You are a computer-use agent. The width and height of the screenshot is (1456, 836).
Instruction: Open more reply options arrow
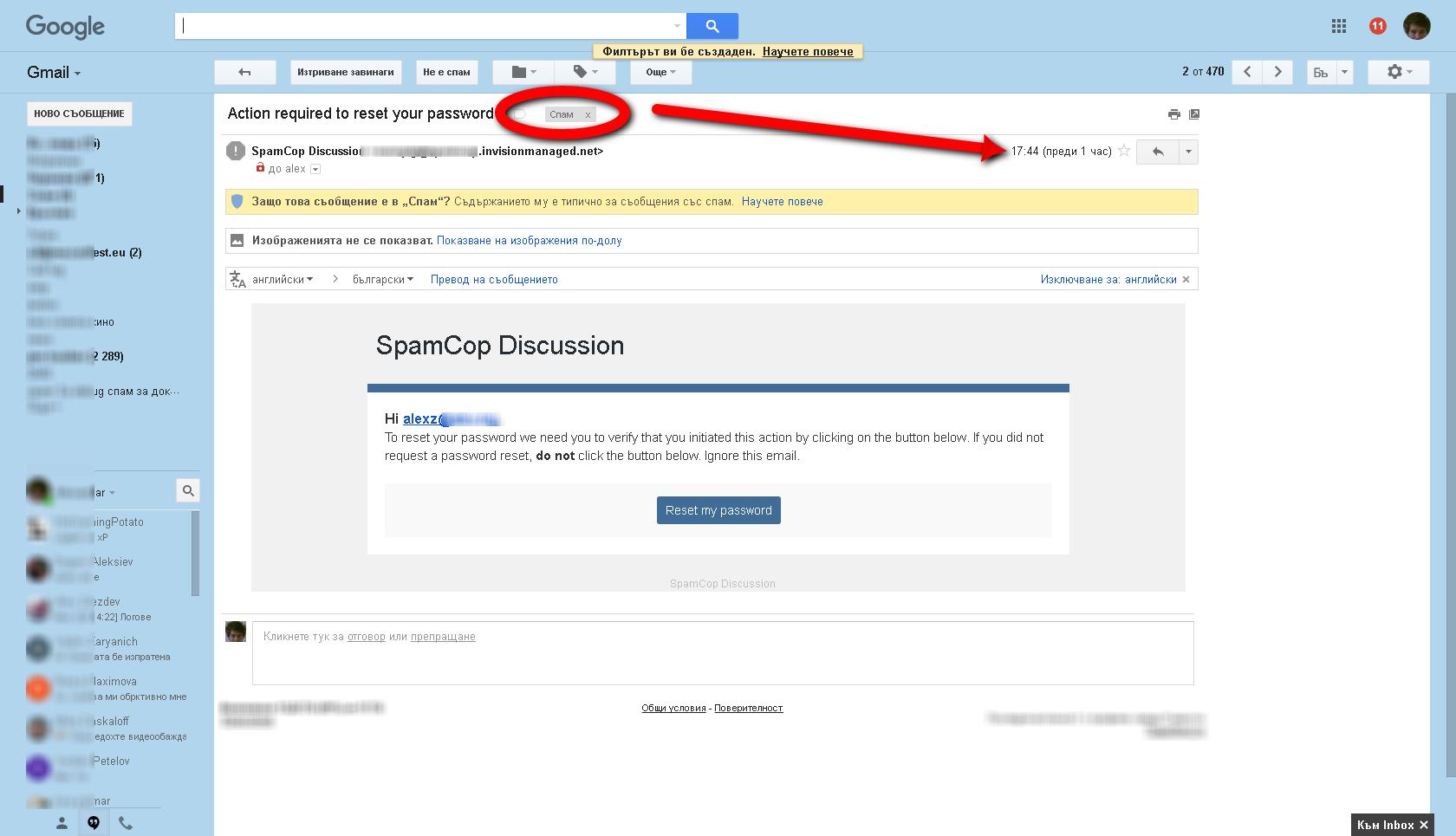tap(1188, 152)
